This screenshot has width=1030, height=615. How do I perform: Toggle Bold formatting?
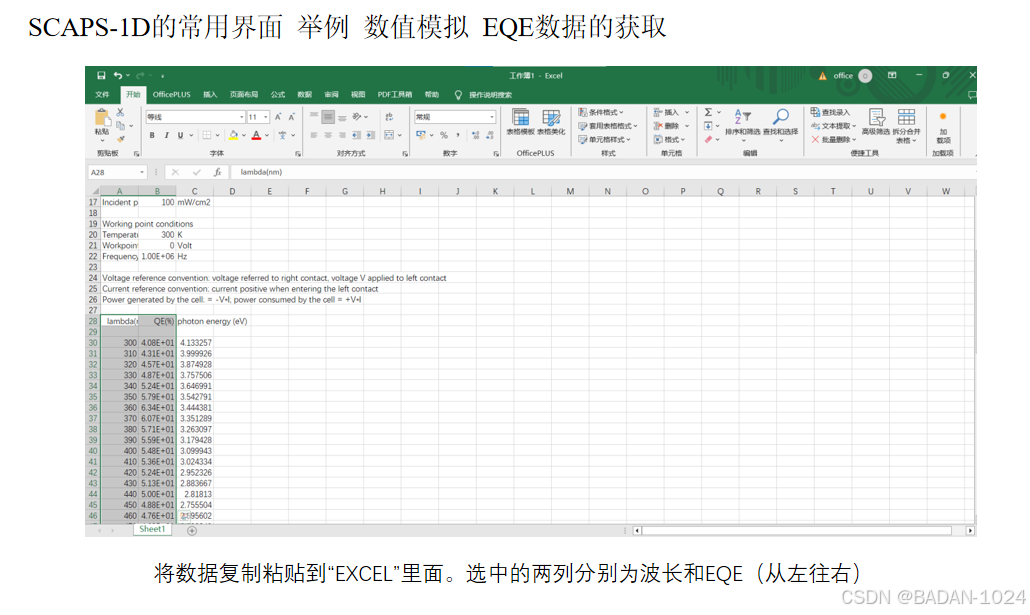[152, 135]
